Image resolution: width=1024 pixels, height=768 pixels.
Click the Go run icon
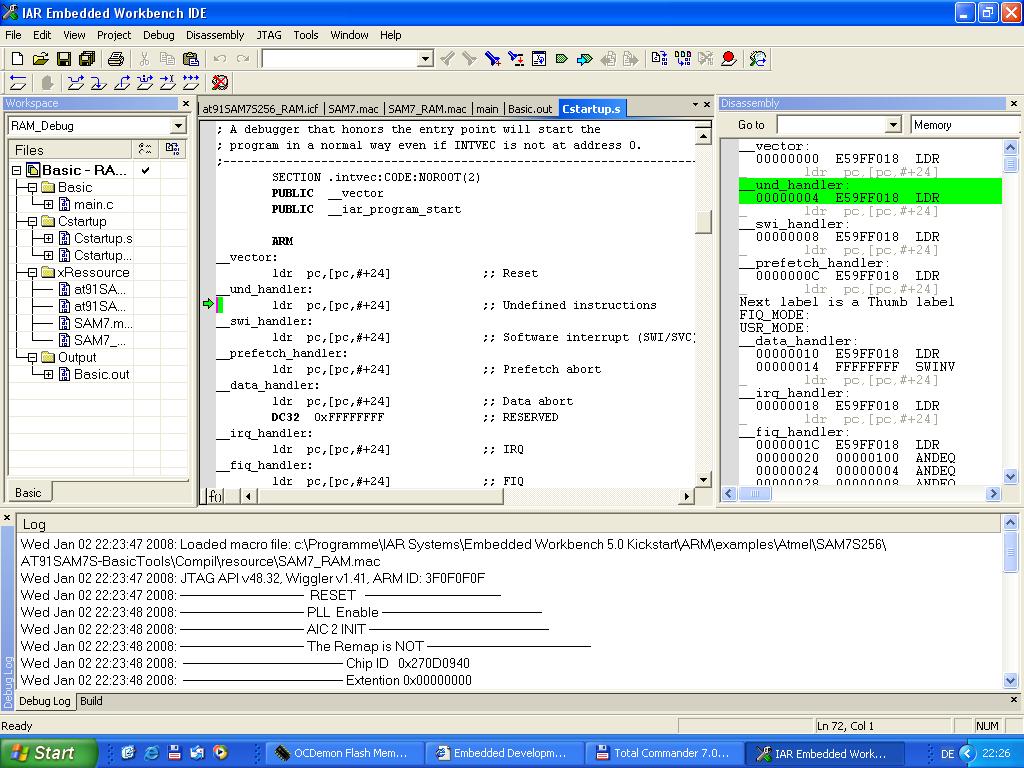(x=191, y=82)
